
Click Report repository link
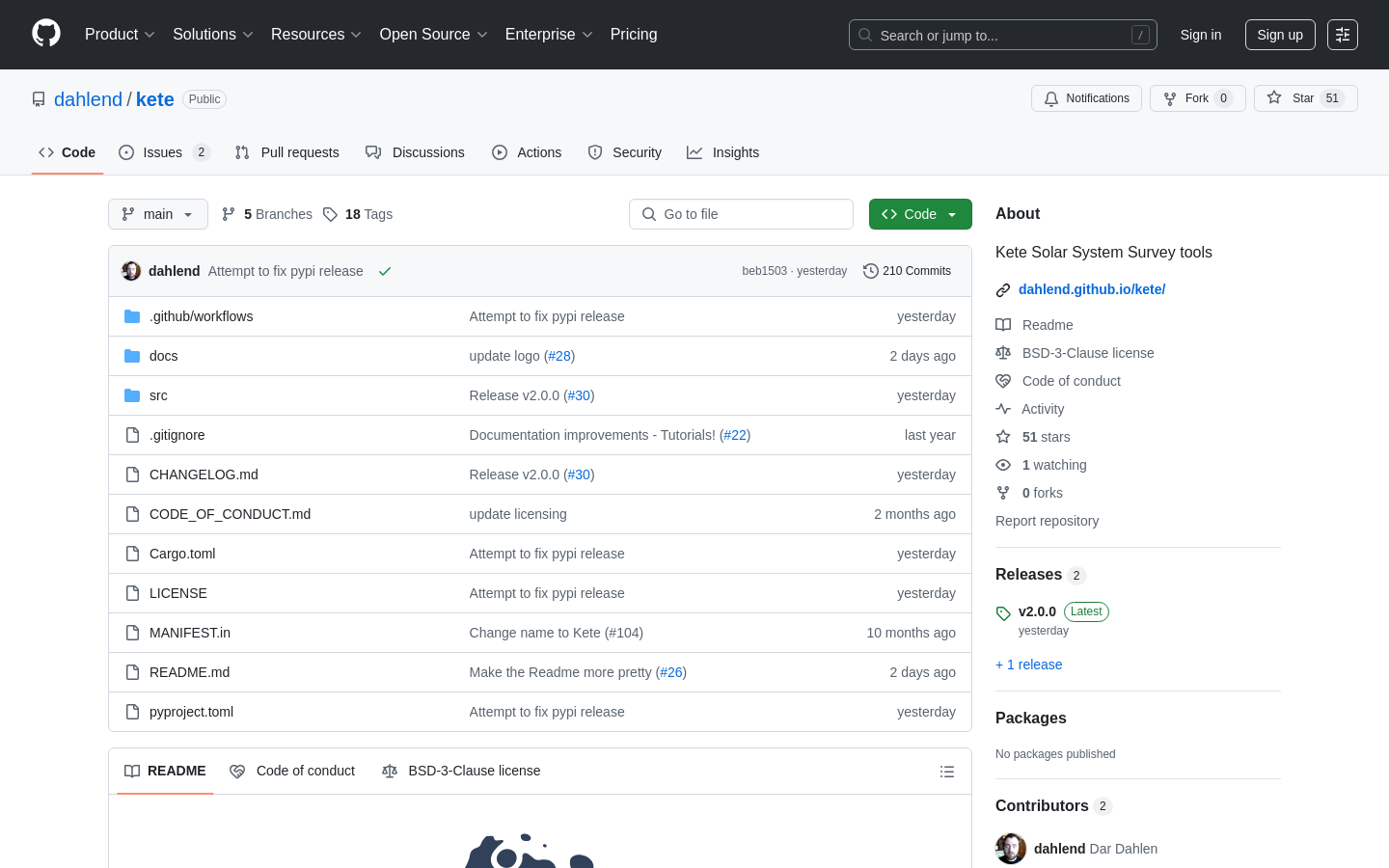(1047, 521)
